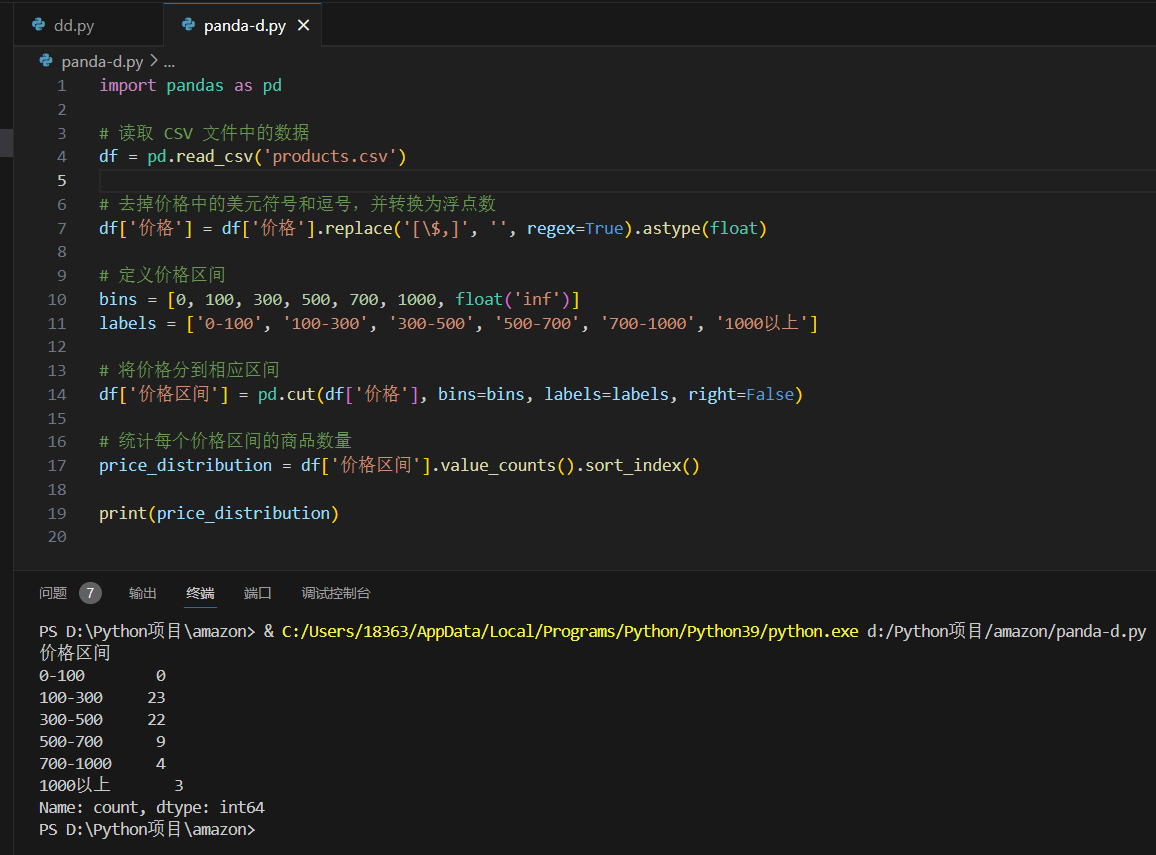Screen dimensions: 1156x855
Task: Click the '300-500' label string on line 11
Action: click(431, 324)
